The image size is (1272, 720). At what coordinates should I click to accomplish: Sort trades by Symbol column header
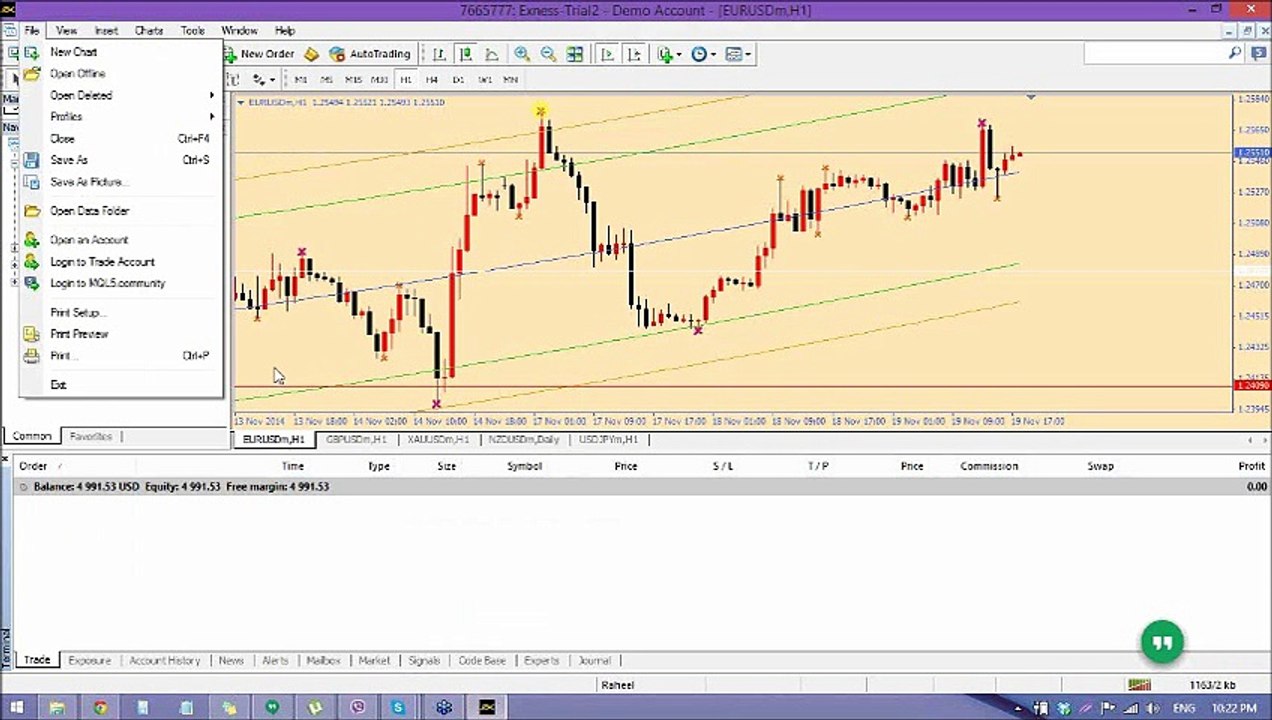[525, 466]
